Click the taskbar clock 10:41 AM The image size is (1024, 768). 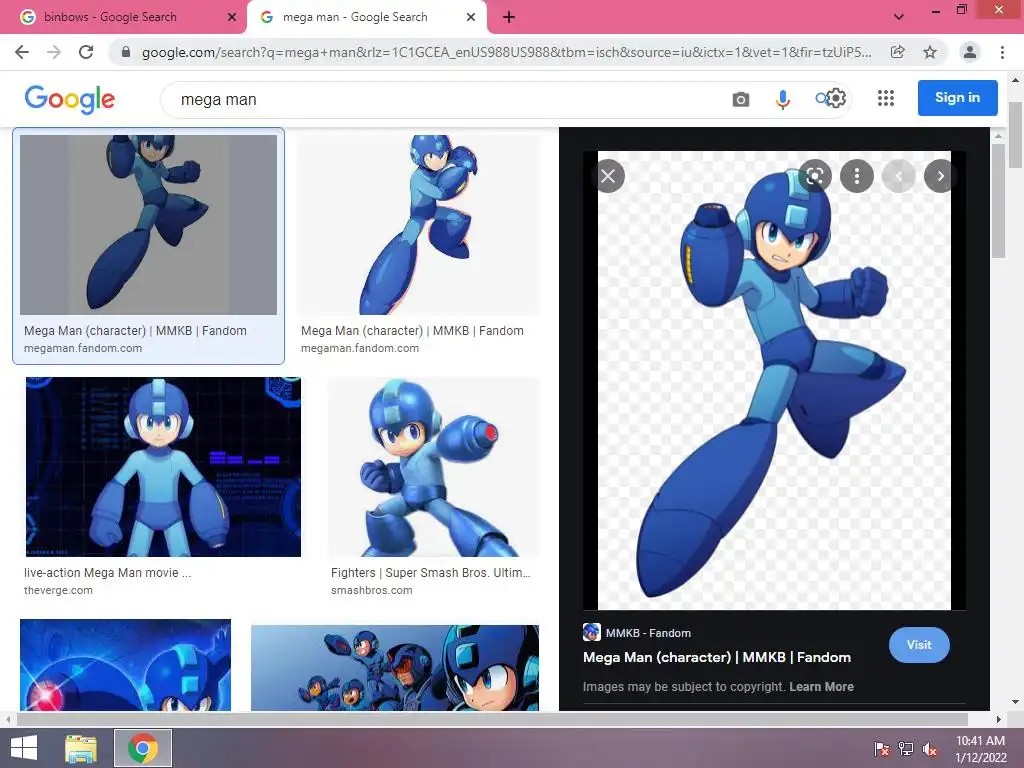coord(980,741)
